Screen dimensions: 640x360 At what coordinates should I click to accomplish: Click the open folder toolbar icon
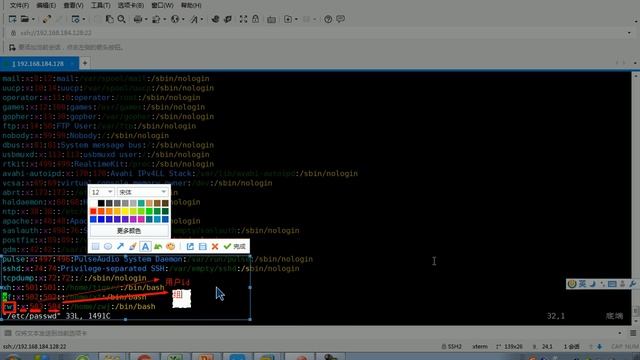coord(25,19)
